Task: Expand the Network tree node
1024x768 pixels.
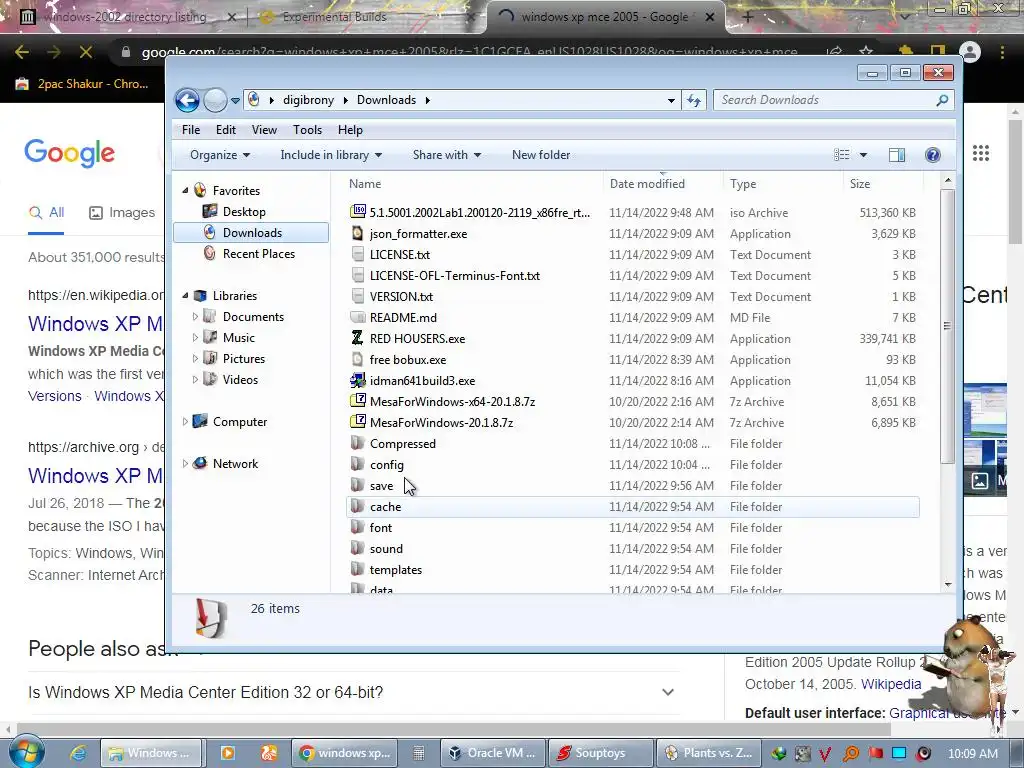Action: (185, 464)
